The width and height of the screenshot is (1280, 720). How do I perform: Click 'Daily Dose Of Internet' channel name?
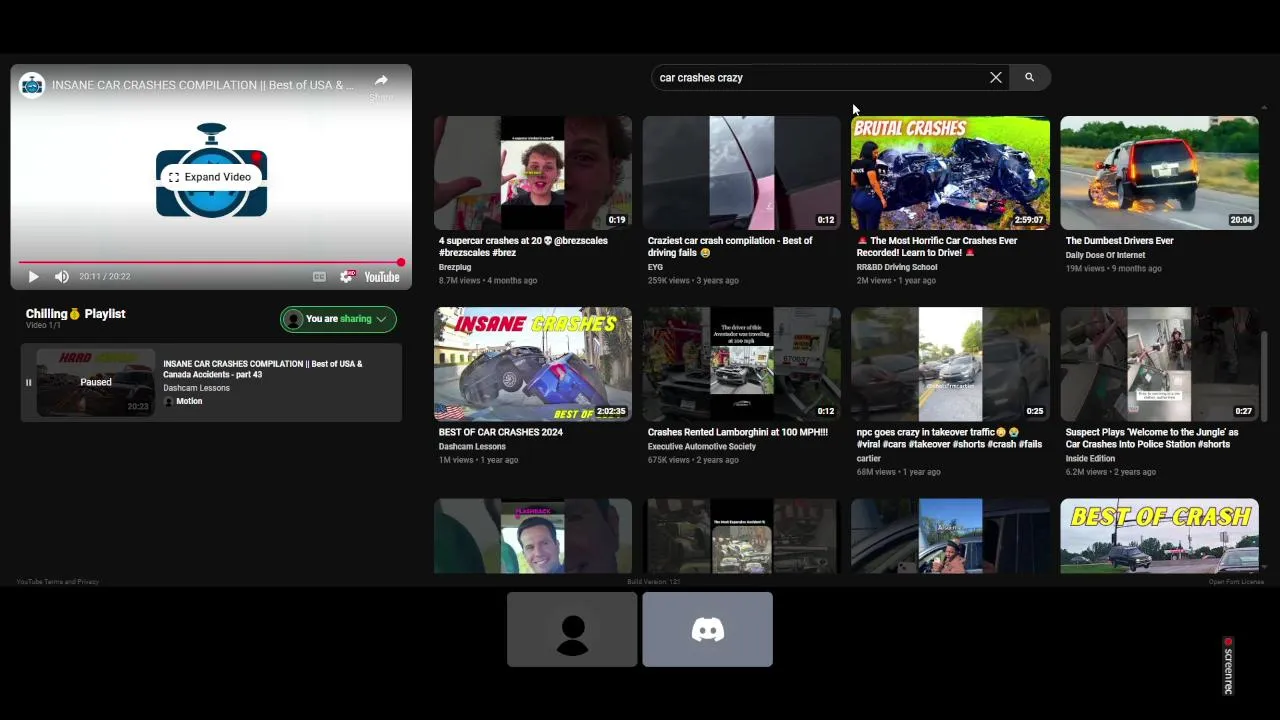pyautogui.click(x=1105, y=255)
